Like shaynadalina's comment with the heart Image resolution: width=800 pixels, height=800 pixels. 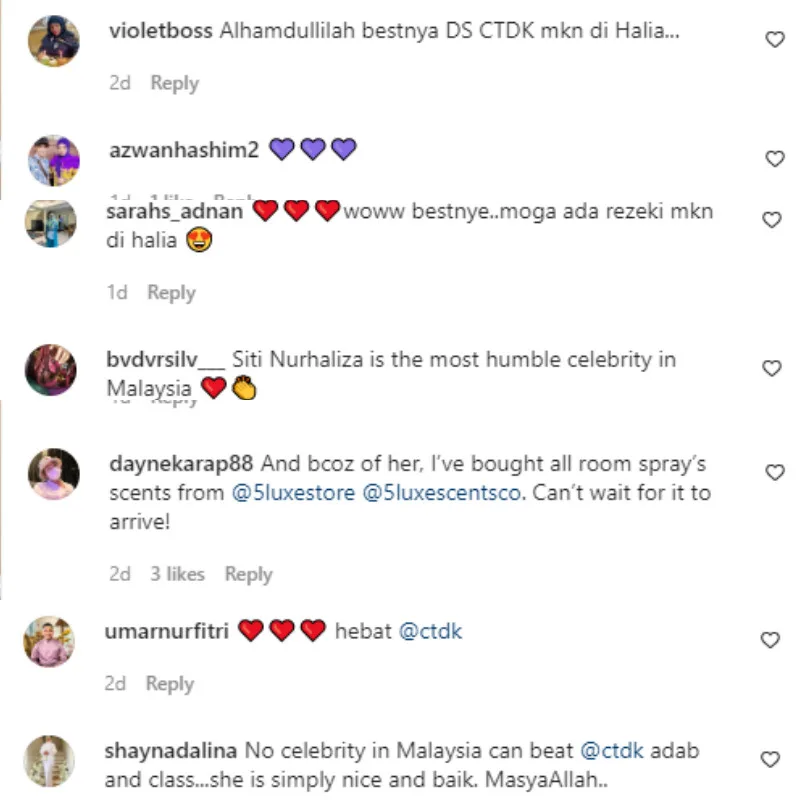[773, 759]
